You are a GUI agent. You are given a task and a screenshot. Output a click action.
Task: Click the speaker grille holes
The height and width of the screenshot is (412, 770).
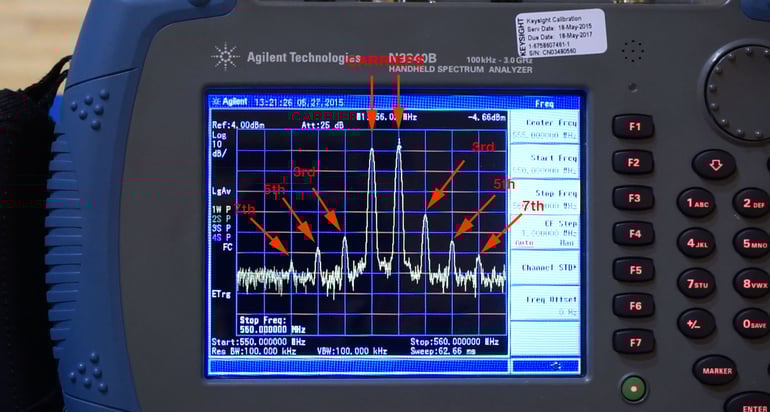633,51
